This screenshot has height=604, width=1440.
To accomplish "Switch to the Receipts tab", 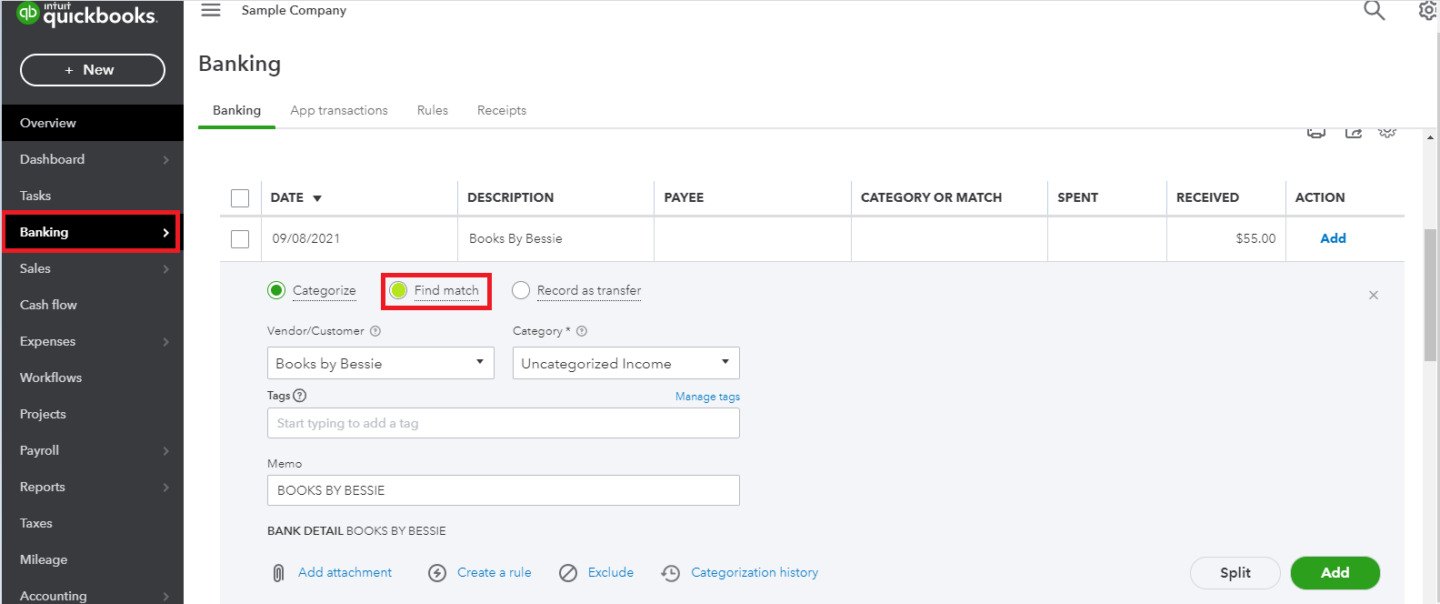I will tap(501, 110).
